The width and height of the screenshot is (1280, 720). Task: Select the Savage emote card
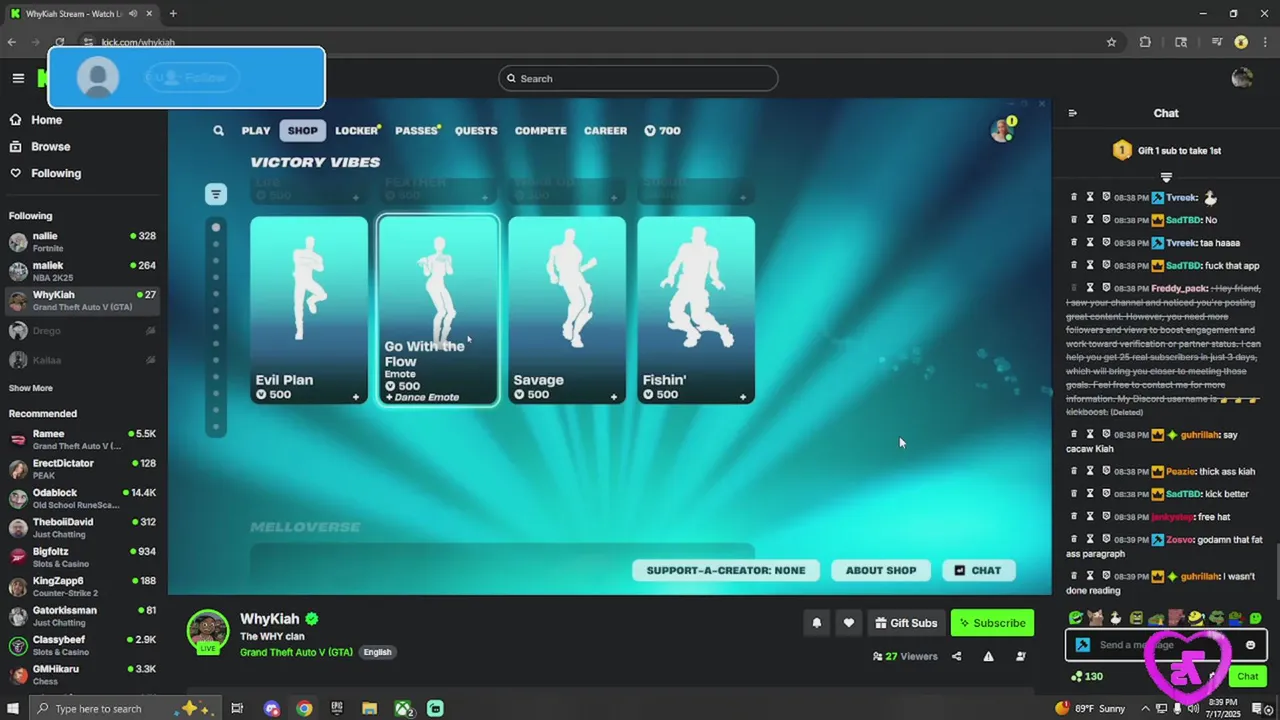pos(567,310)
